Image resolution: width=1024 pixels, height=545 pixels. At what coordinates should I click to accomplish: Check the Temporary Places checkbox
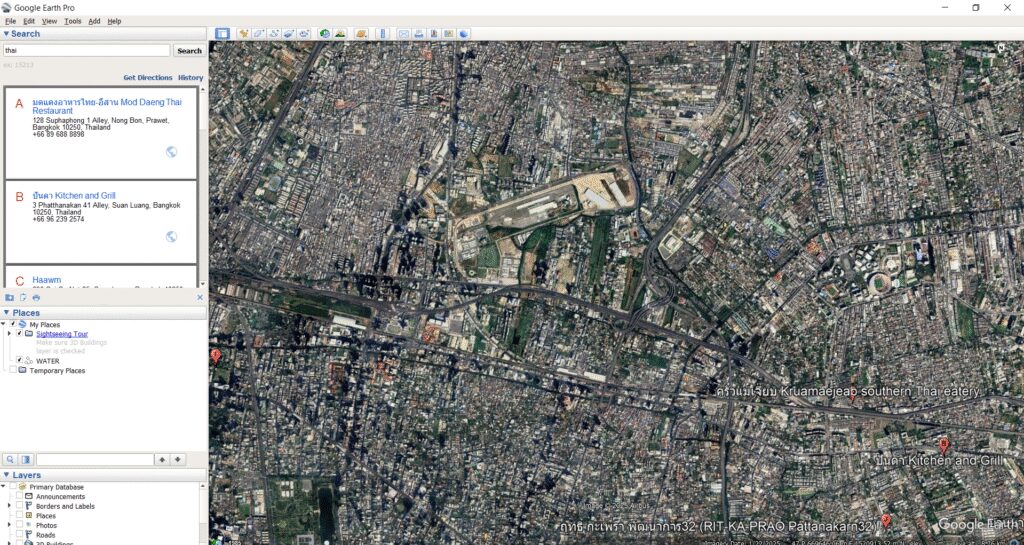click(x=13, y=370)
